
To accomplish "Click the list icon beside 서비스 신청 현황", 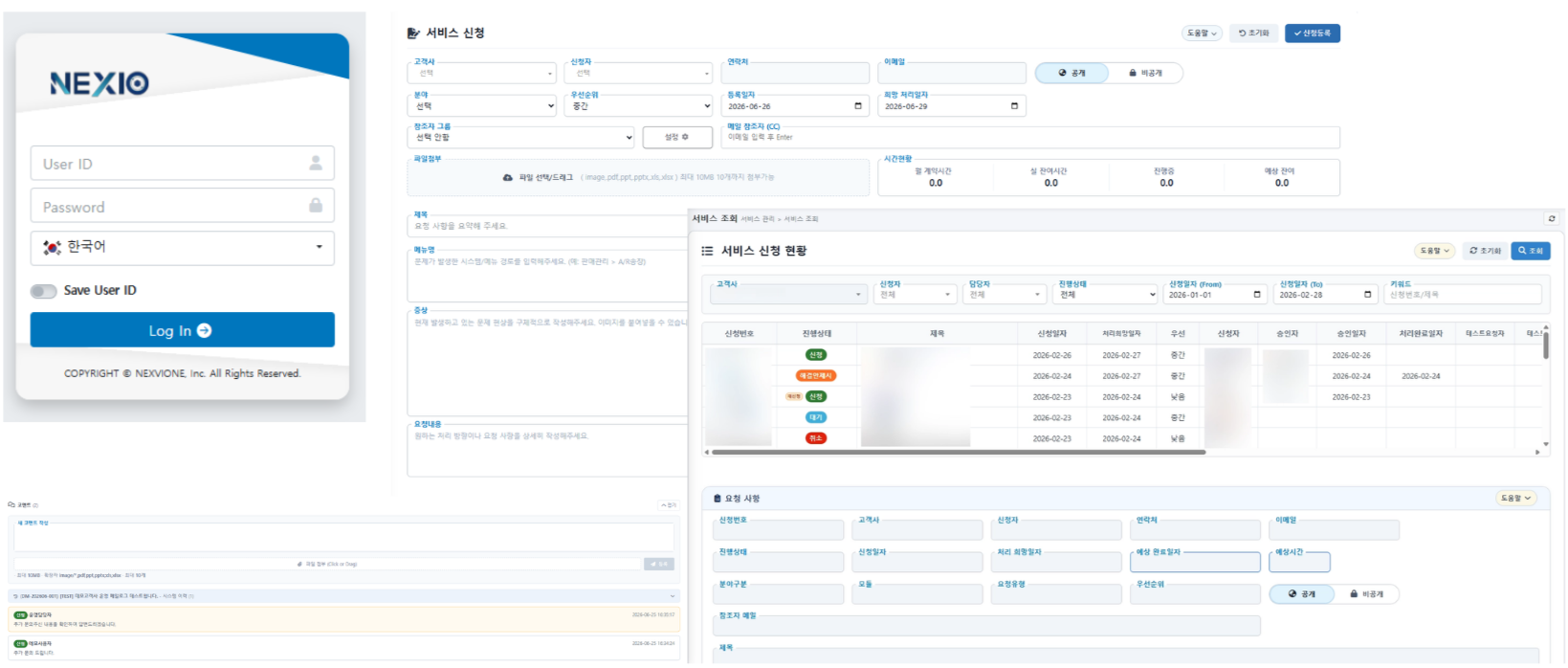I will click(707, 251).
